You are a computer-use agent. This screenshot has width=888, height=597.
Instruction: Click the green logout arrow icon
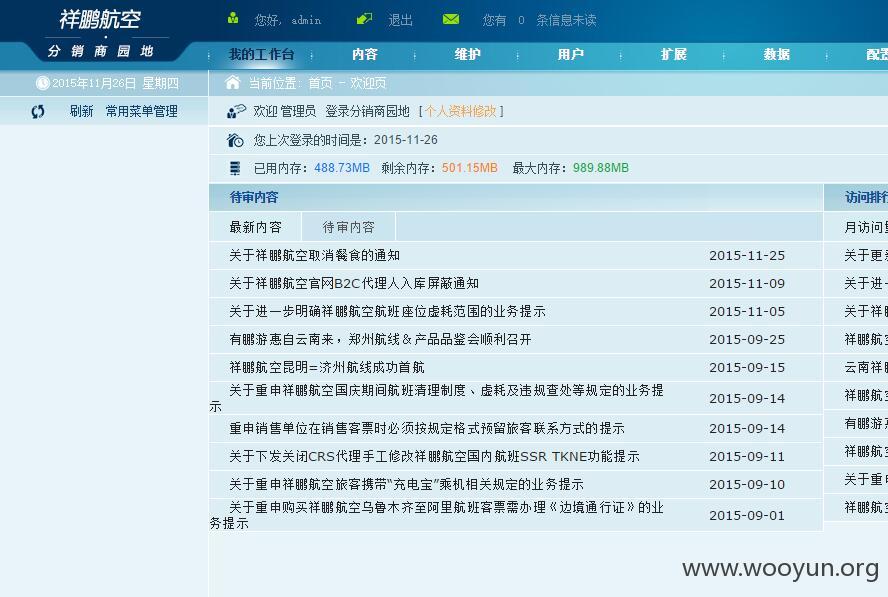pyautogui.click(x=364, y=19)
